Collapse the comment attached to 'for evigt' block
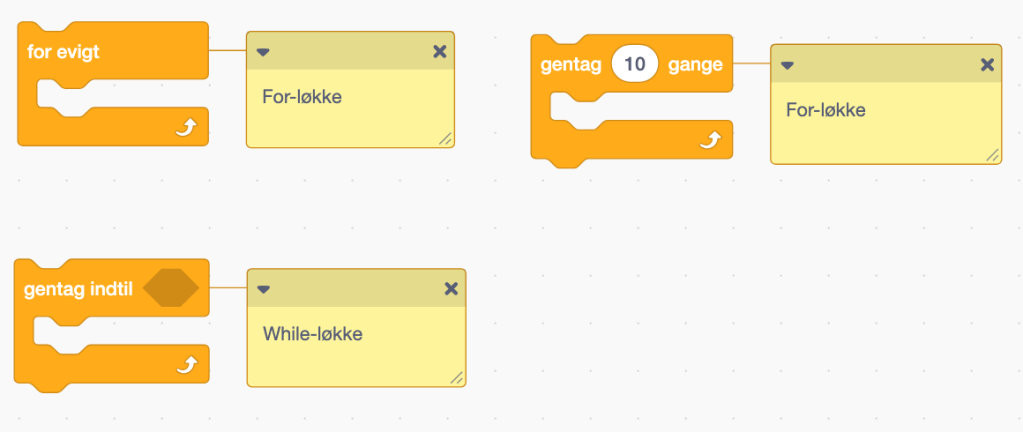Image resolution: width=1023 pixels, height=432 pixels. tap(263, 51)
